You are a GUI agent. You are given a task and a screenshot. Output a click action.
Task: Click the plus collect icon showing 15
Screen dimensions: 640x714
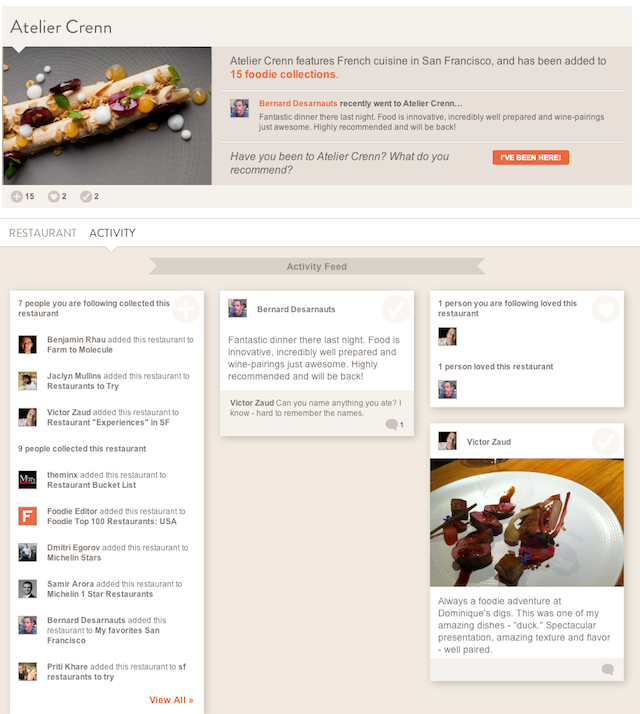[x=17, y=196]
